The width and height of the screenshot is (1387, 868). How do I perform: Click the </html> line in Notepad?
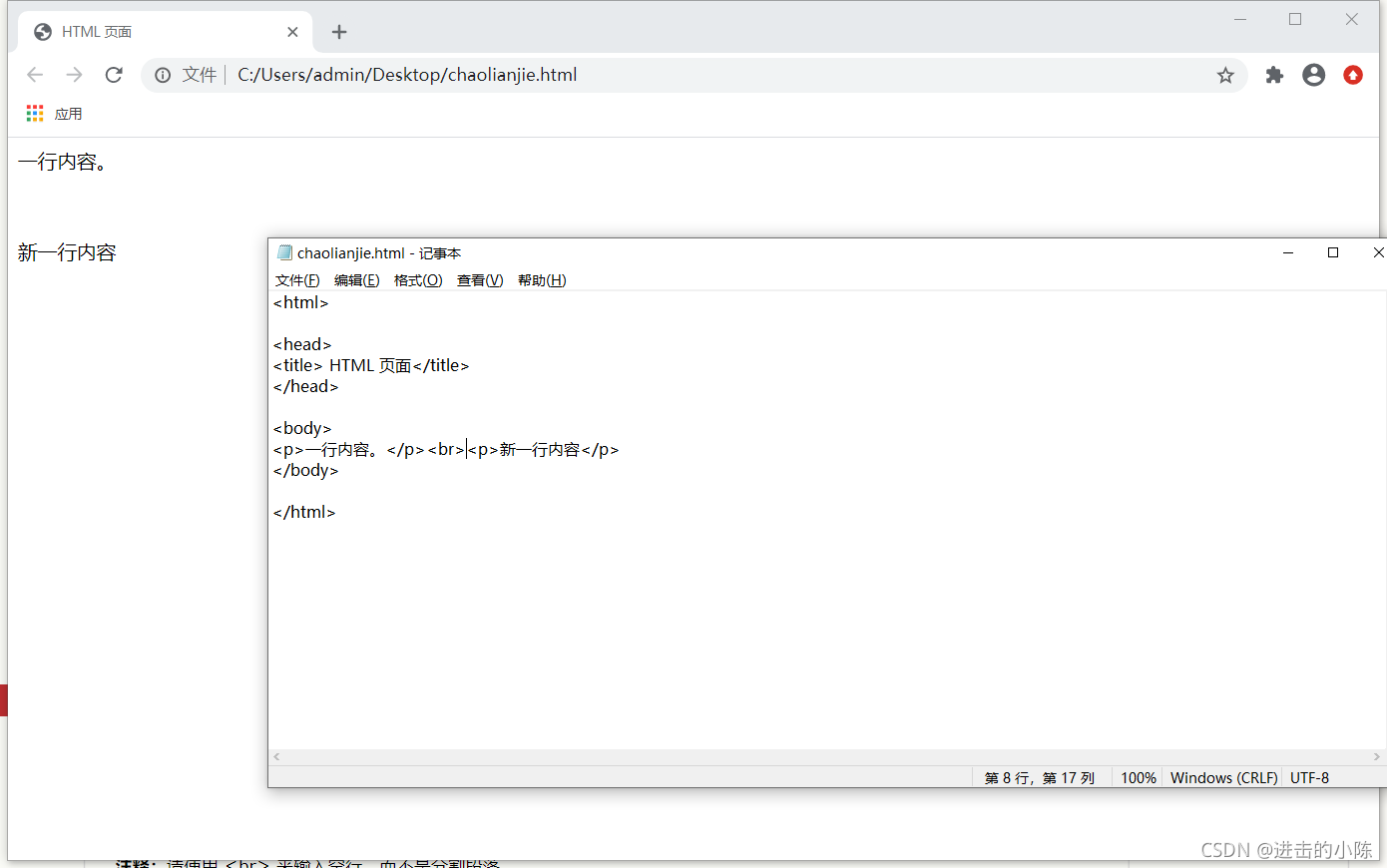(304, 512)
